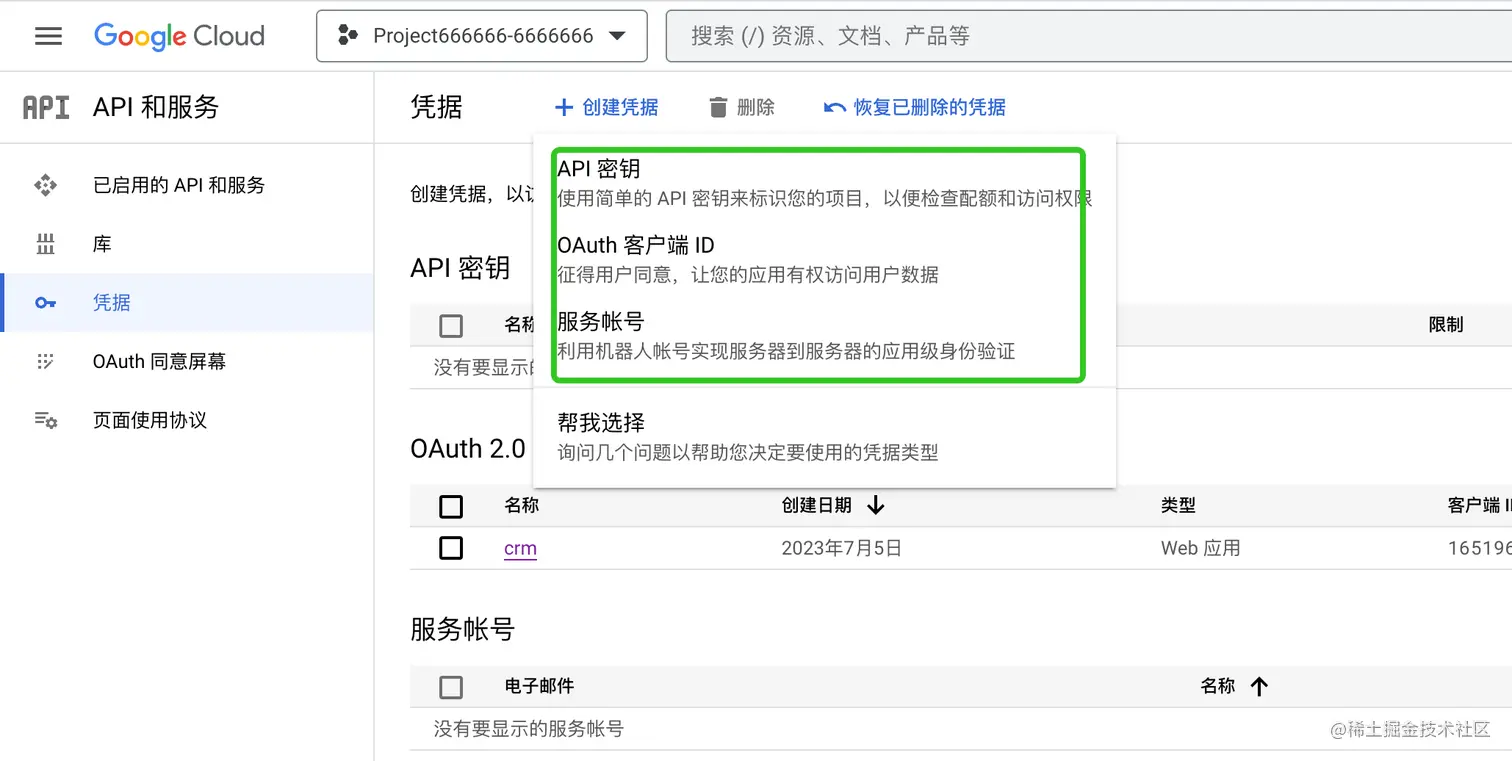Check the crm row checkbox
The image size is (1512, 761).
coord(451,547)
